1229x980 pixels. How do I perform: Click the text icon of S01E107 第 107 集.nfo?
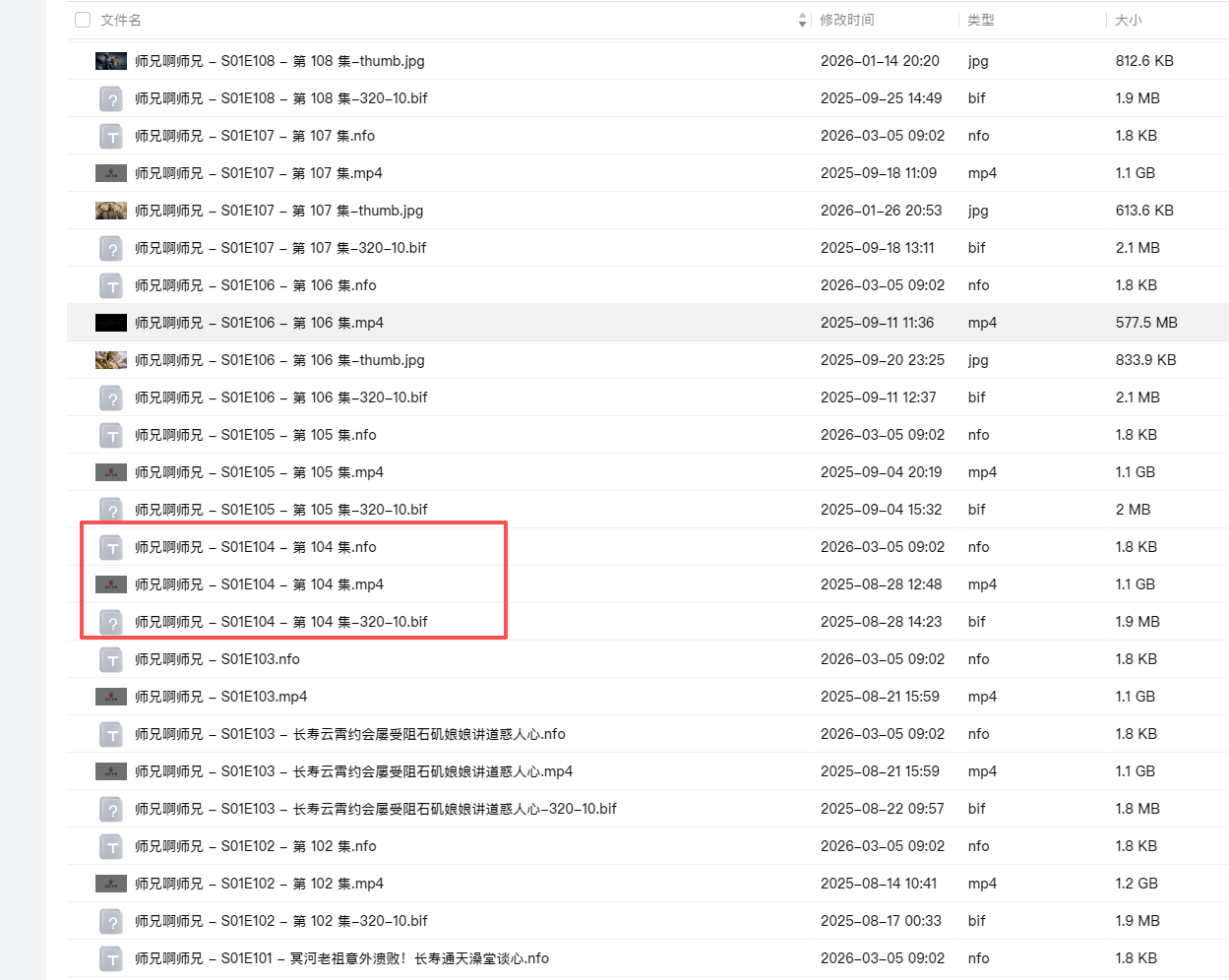click(111, 136)
